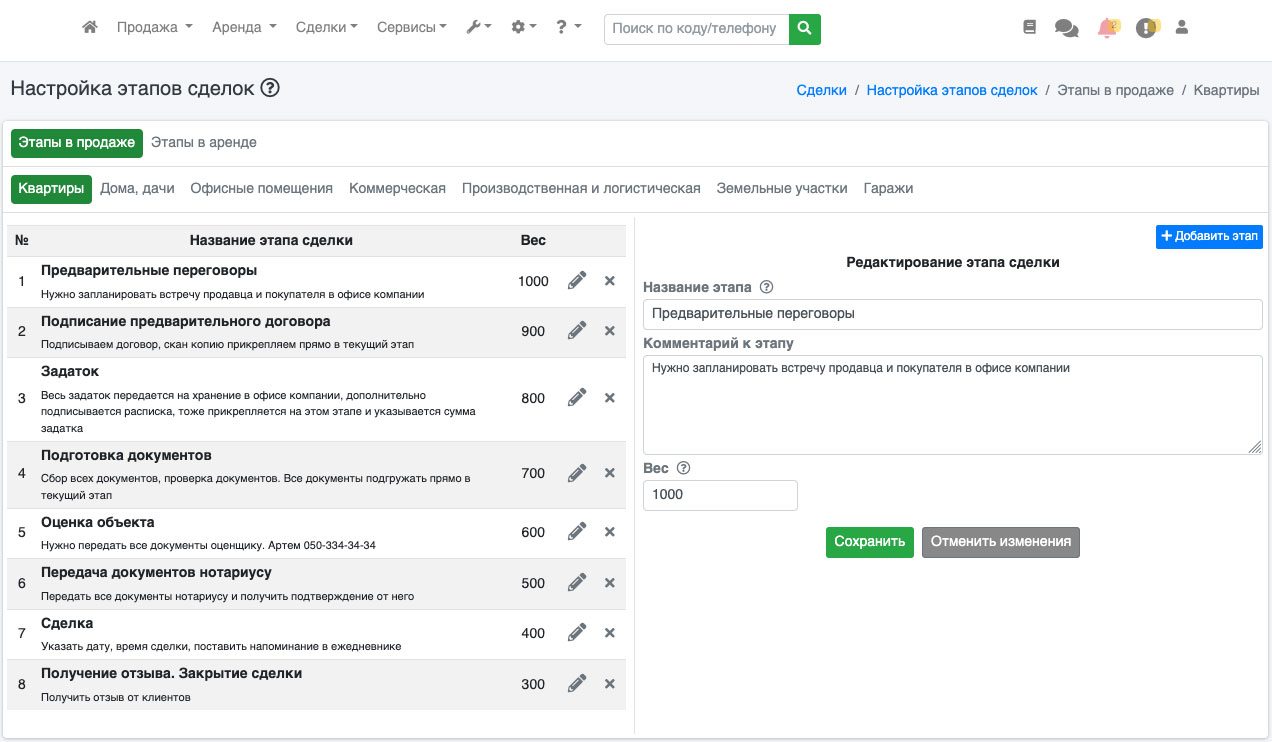
Task: Edit the Сделка stage with pencil icon
Action: tap(577, 633)
